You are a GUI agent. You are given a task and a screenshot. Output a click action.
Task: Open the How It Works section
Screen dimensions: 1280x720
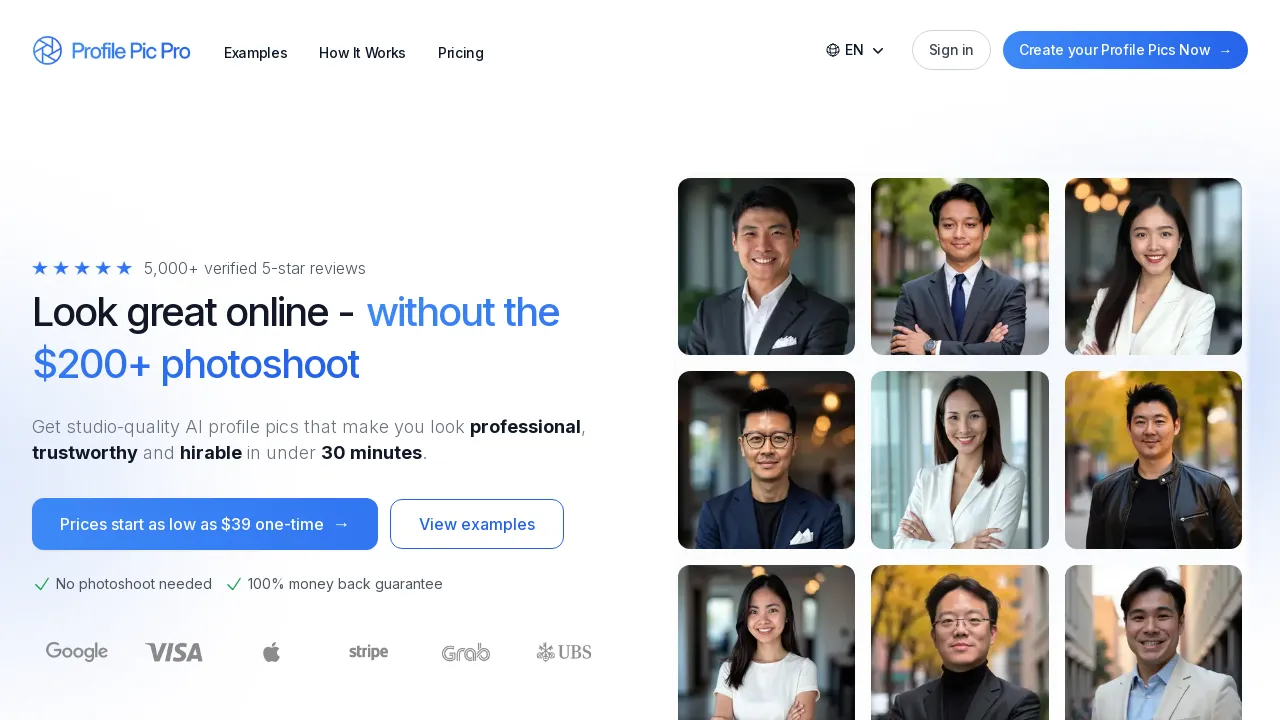362,53
